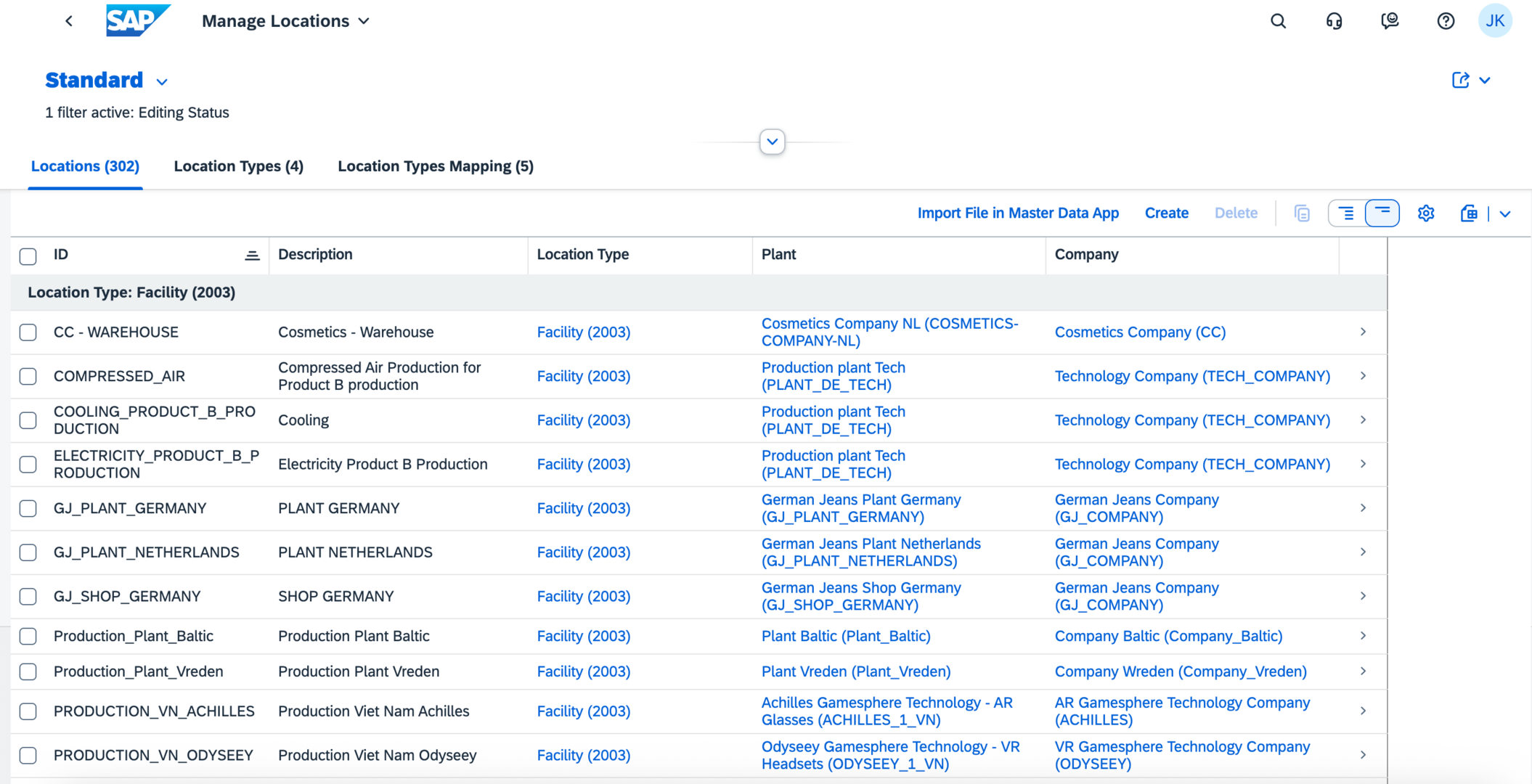Open Company Wreden (Company_Vreden) link
The height and width of the screenshot is (784, 1532).
(1181, 671)
